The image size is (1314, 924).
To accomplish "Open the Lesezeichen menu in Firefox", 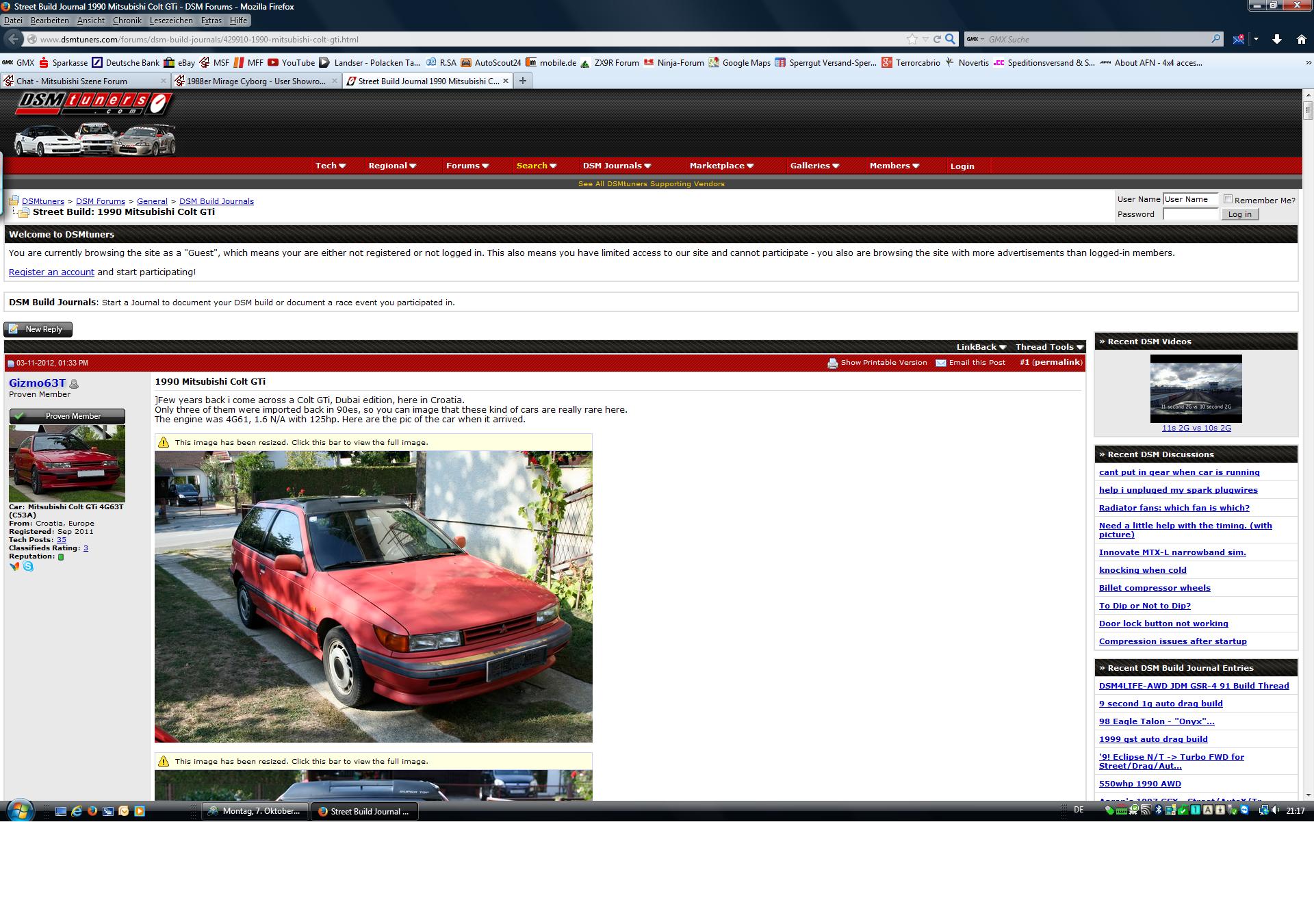I will [170, 21].
